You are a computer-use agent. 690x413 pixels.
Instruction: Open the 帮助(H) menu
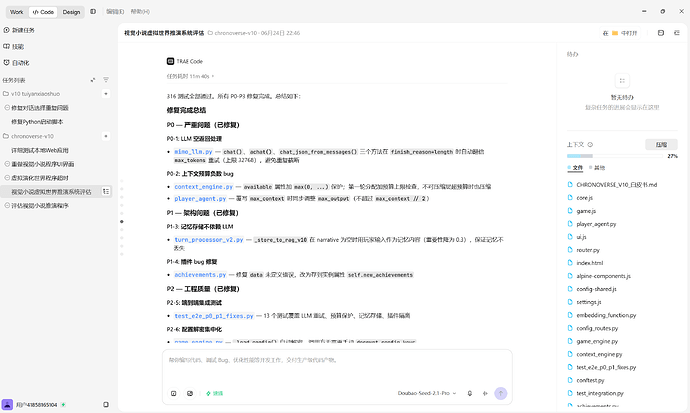click(x=140, y=12)
